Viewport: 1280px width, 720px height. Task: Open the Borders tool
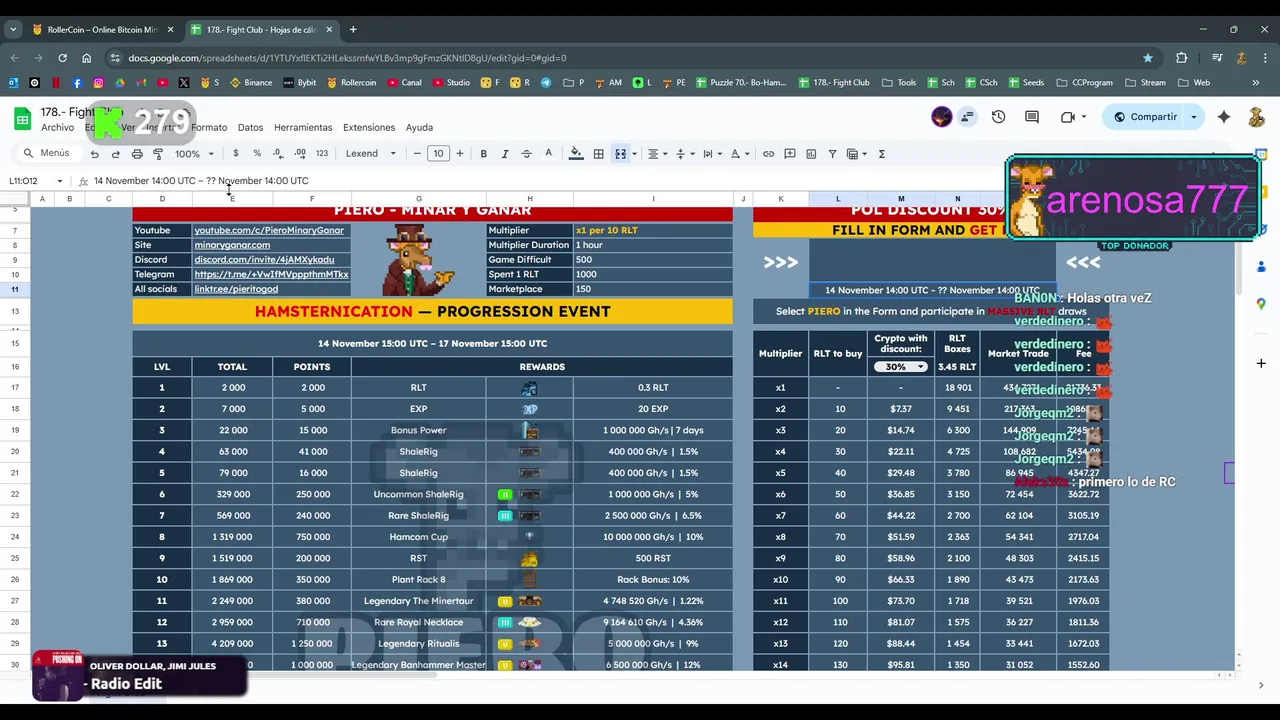click(598, 154)
